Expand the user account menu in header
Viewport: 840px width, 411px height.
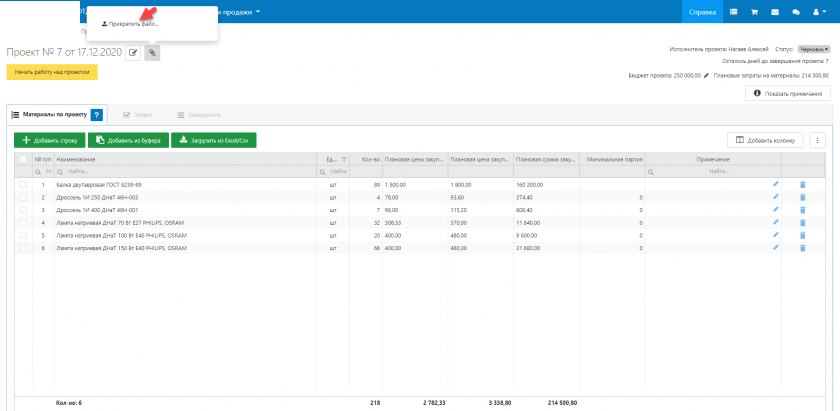[x=817, y=12]
